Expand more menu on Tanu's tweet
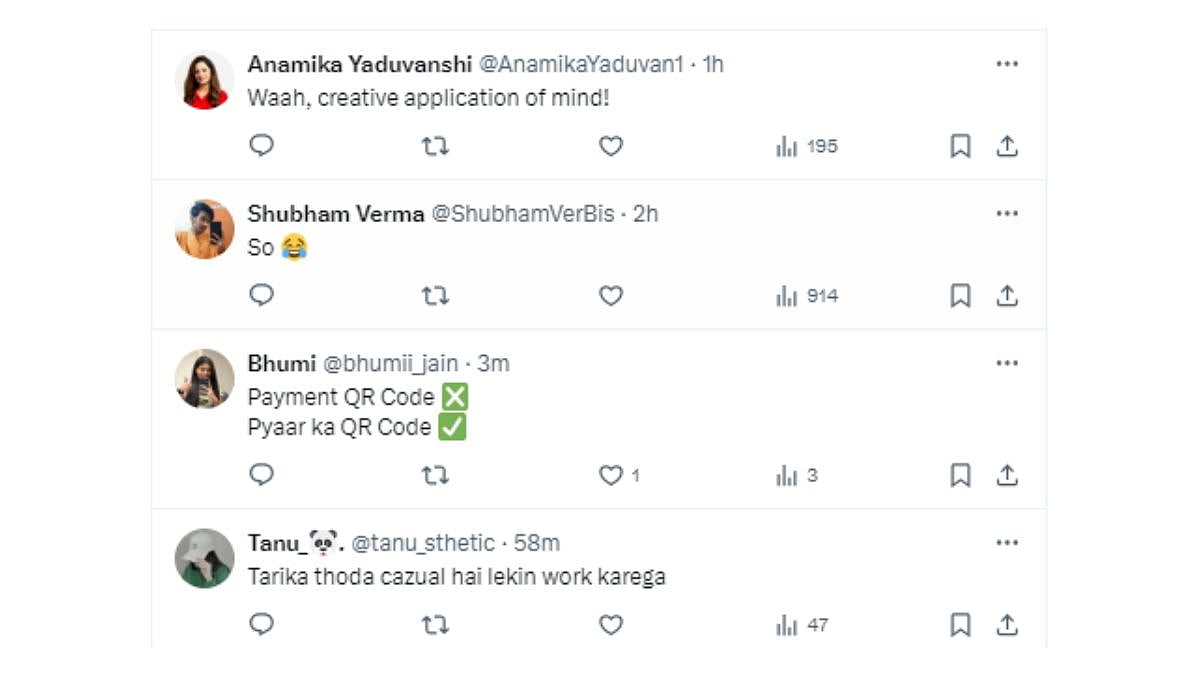The width and height of the screenshot is (1200, 675). (x=1007, y=543)
